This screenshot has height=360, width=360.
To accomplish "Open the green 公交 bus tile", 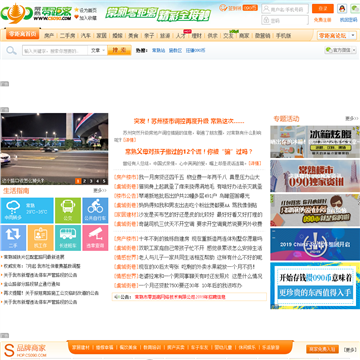I will click(x=68, y=210).
